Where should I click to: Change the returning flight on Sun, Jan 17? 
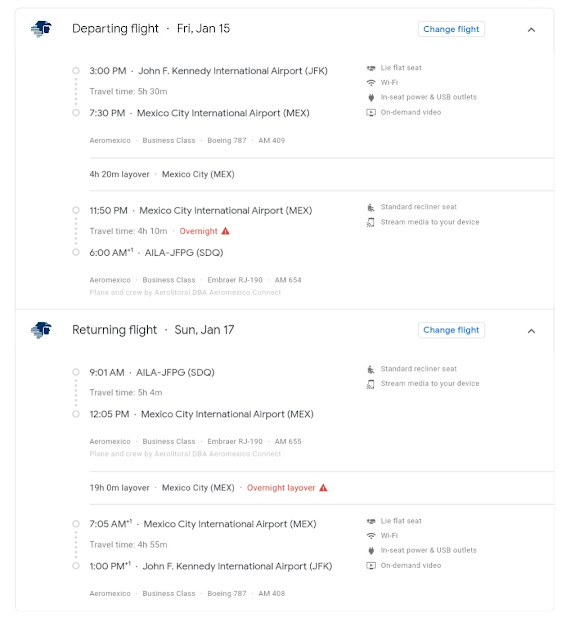pyautogui.click(x=451, y=330)
